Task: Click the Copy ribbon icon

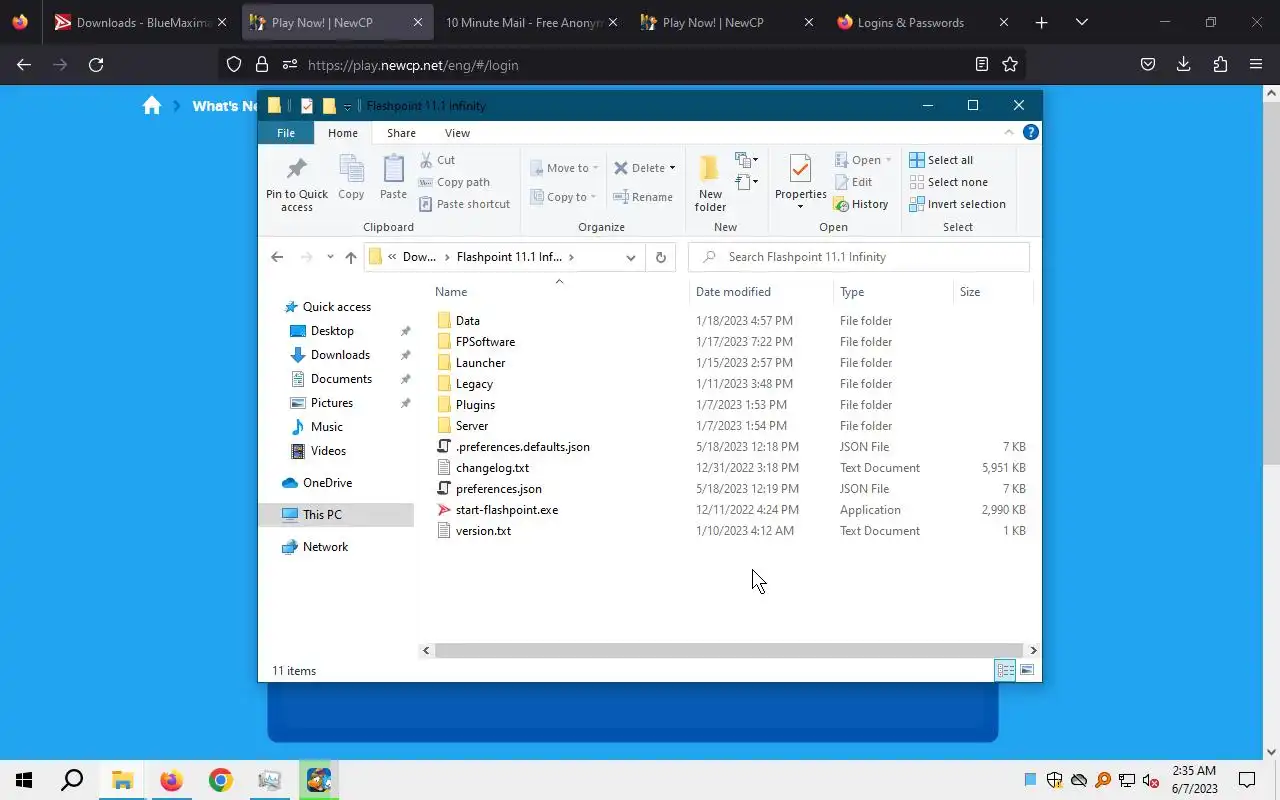Action: 351,178
